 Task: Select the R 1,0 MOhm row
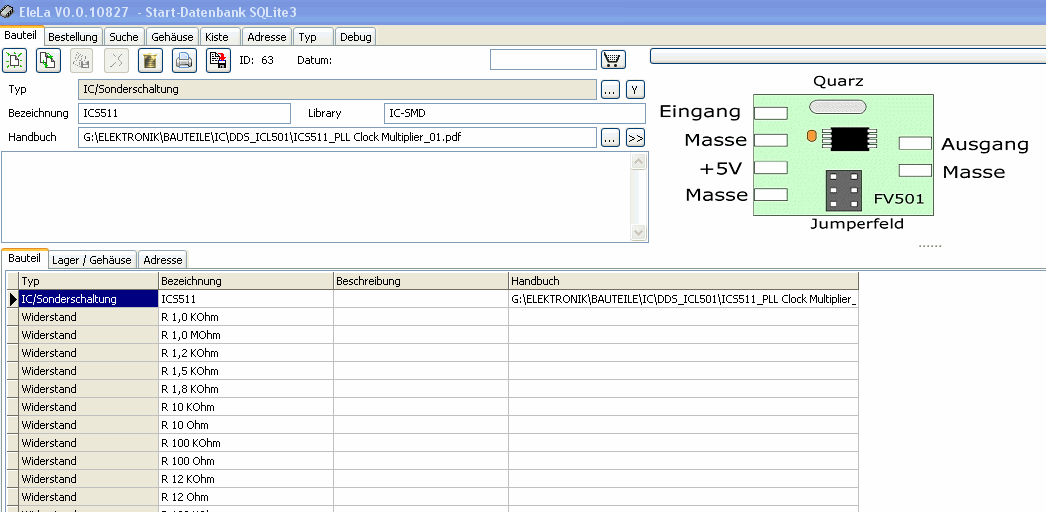(x=432, y=335)
